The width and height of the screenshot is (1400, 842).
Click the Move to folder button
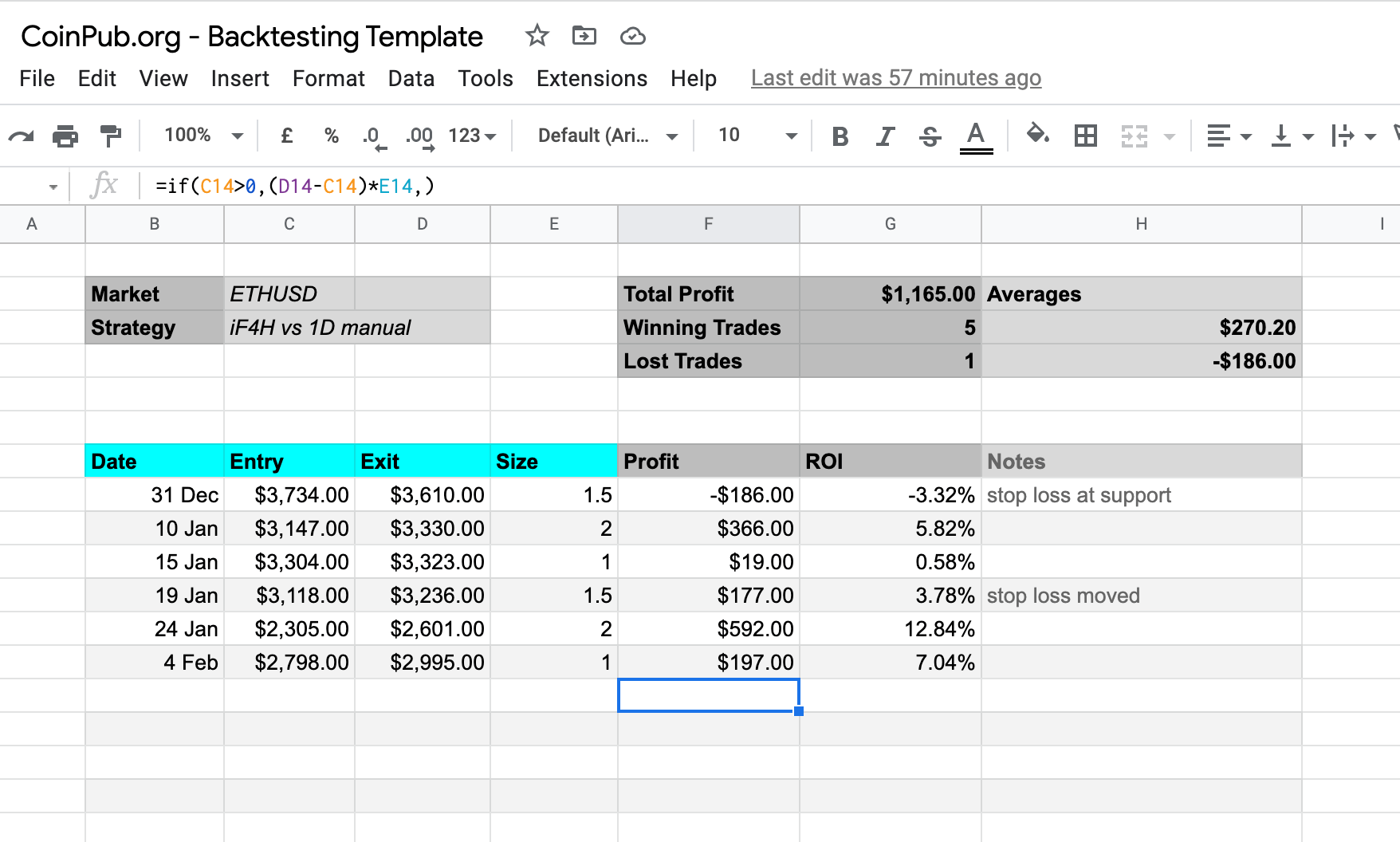(584, 36)
